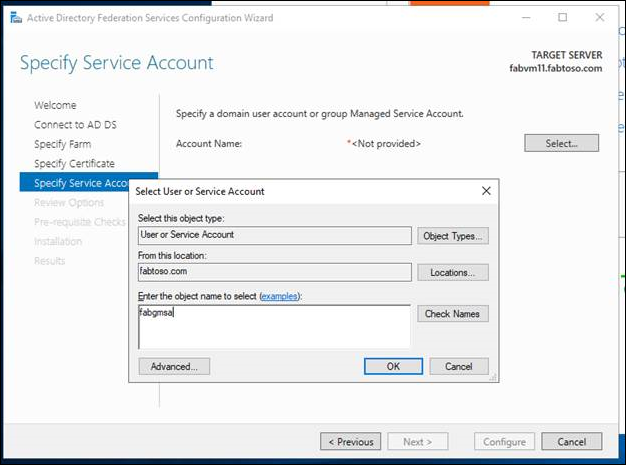The width and height of the screenshot is (626, 465).
Task: Open Advanced search options
Action: click(x=174, y=366)
